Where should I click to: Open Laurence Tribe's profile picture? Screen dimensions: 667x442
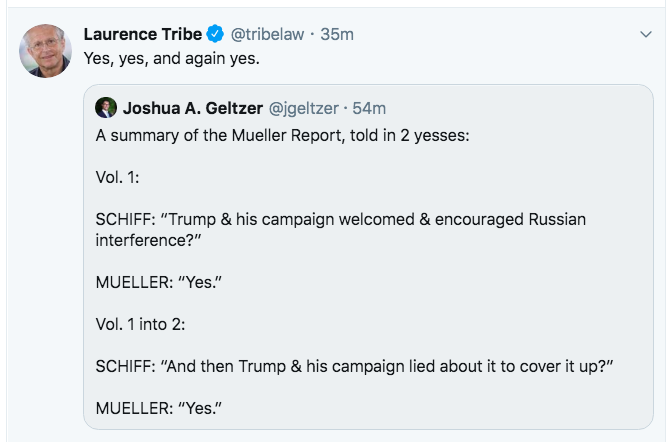(x=45, y=51)
